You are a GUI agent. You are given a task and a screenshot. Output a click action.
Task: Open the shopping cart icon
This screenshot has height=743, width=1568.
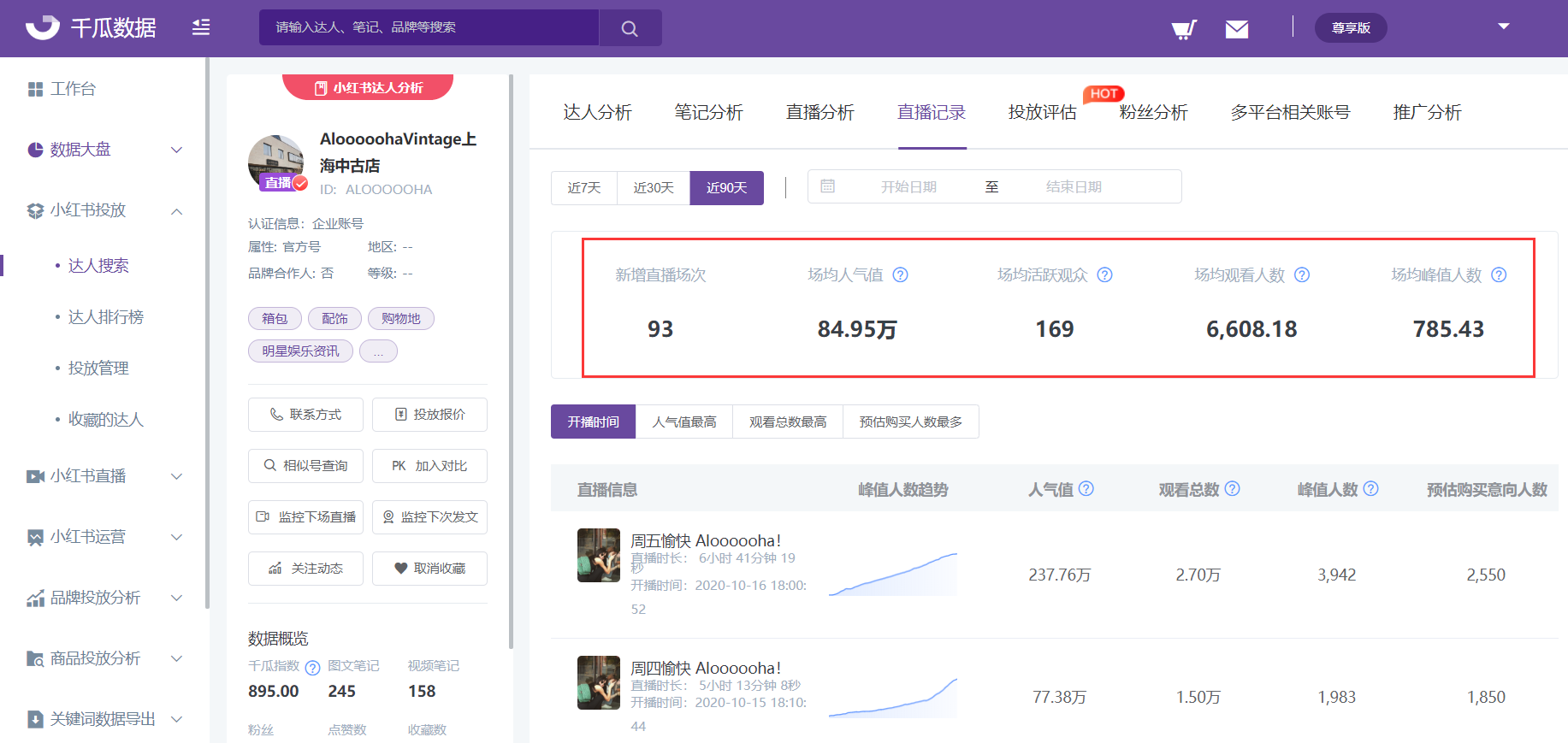pyautogui.click(x=1184, y=30)
